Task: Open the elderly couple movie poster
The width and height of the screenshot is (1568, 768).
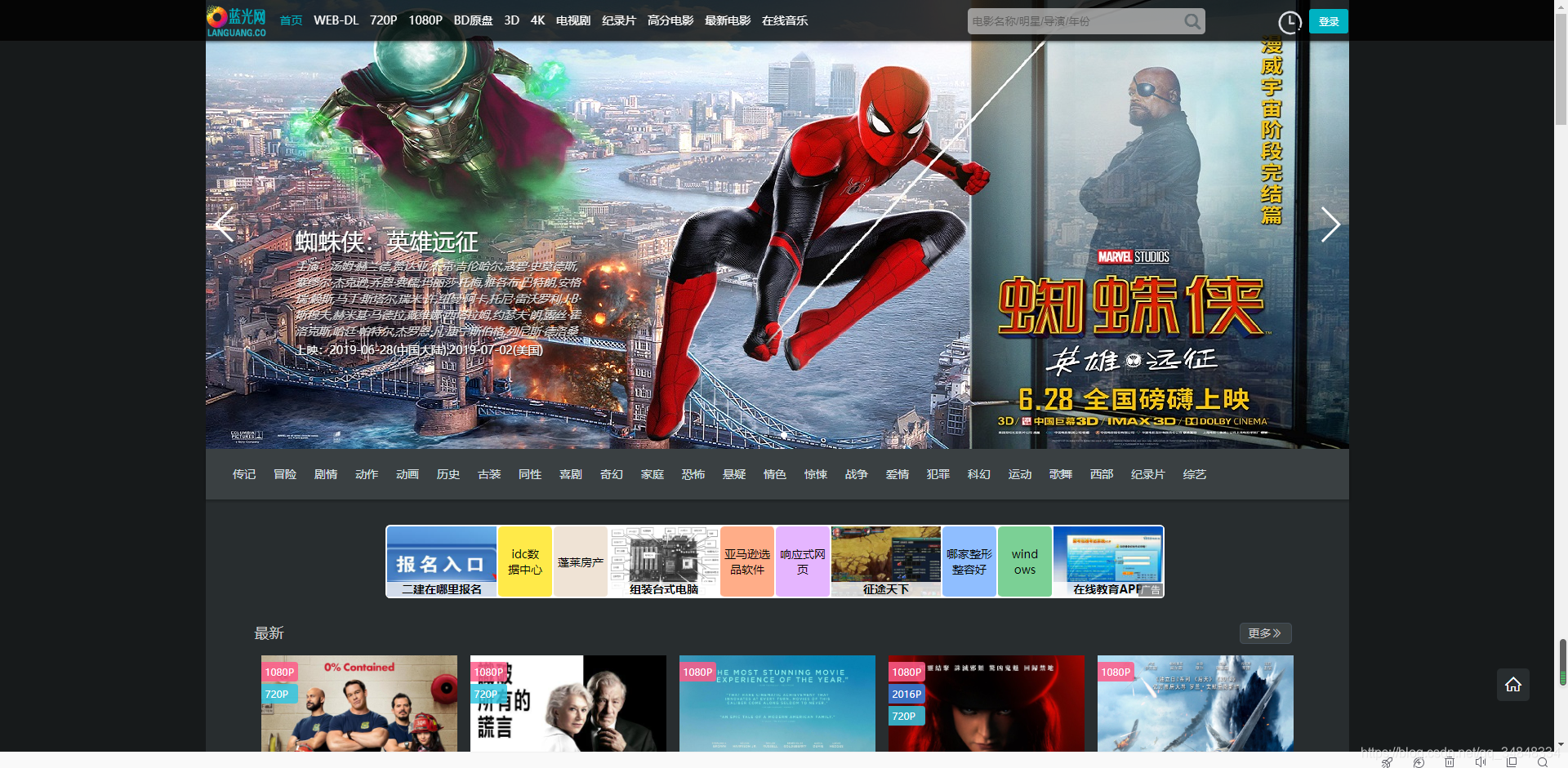Action: point(568,704)
